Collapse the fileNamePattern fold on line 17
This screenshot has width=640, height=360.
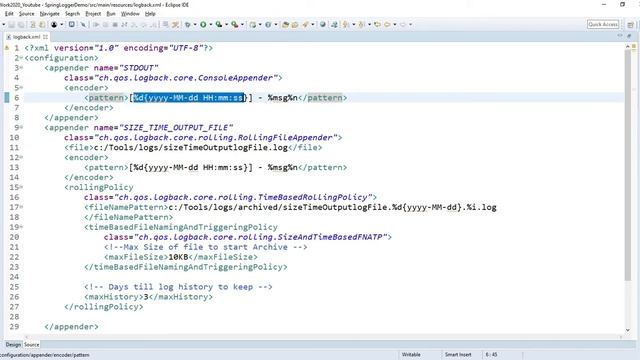21,207
